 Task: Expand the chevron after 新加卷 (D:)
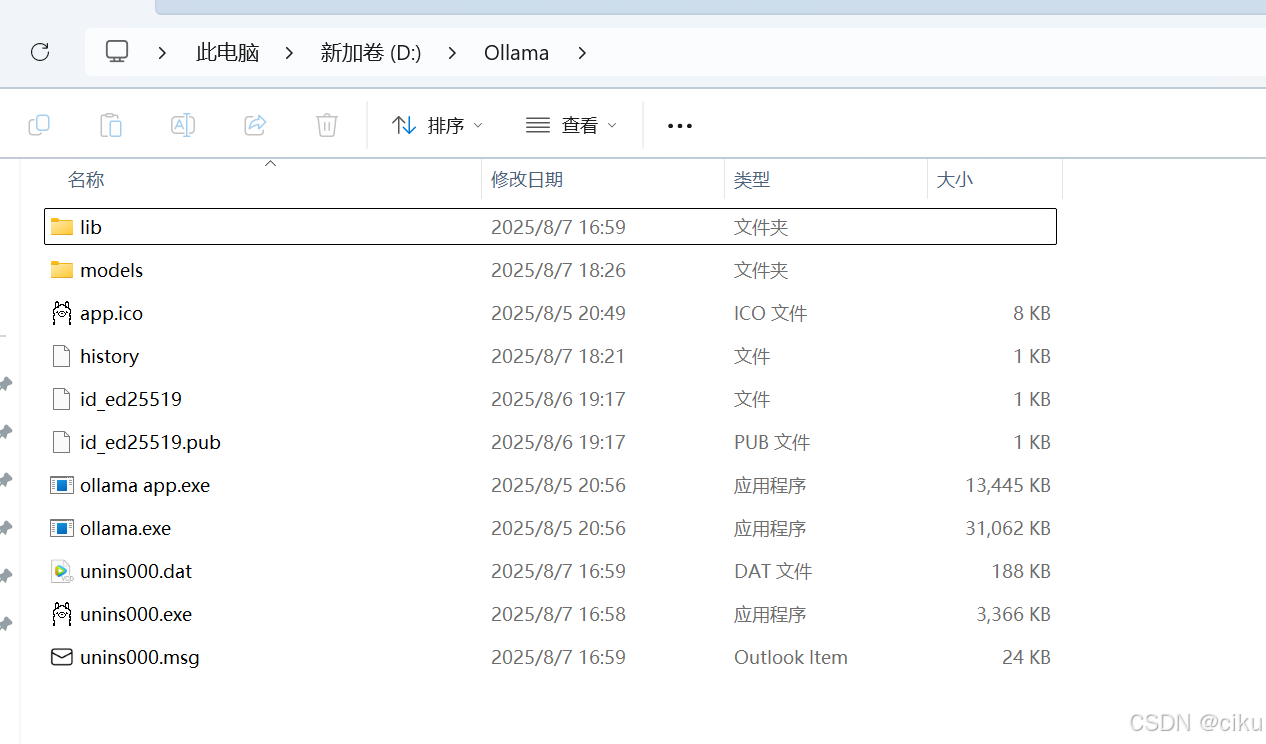pyautogui.click(x=452, y=52)
